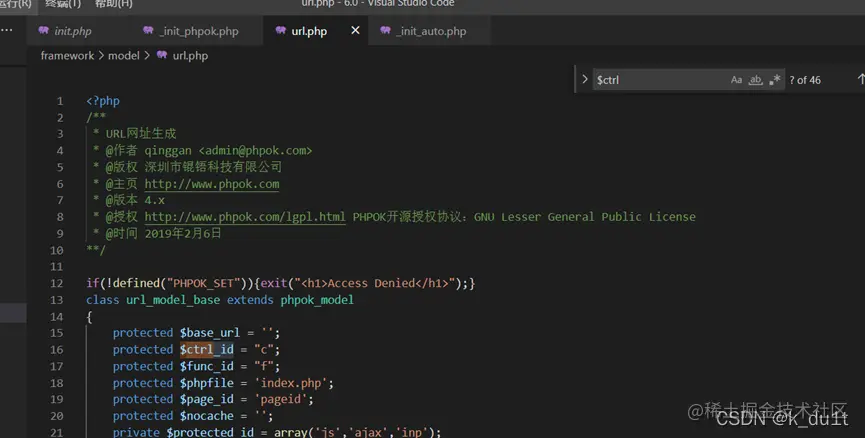Click the $page_id variable on line 19
865x438 pixels.
point(207,399)
